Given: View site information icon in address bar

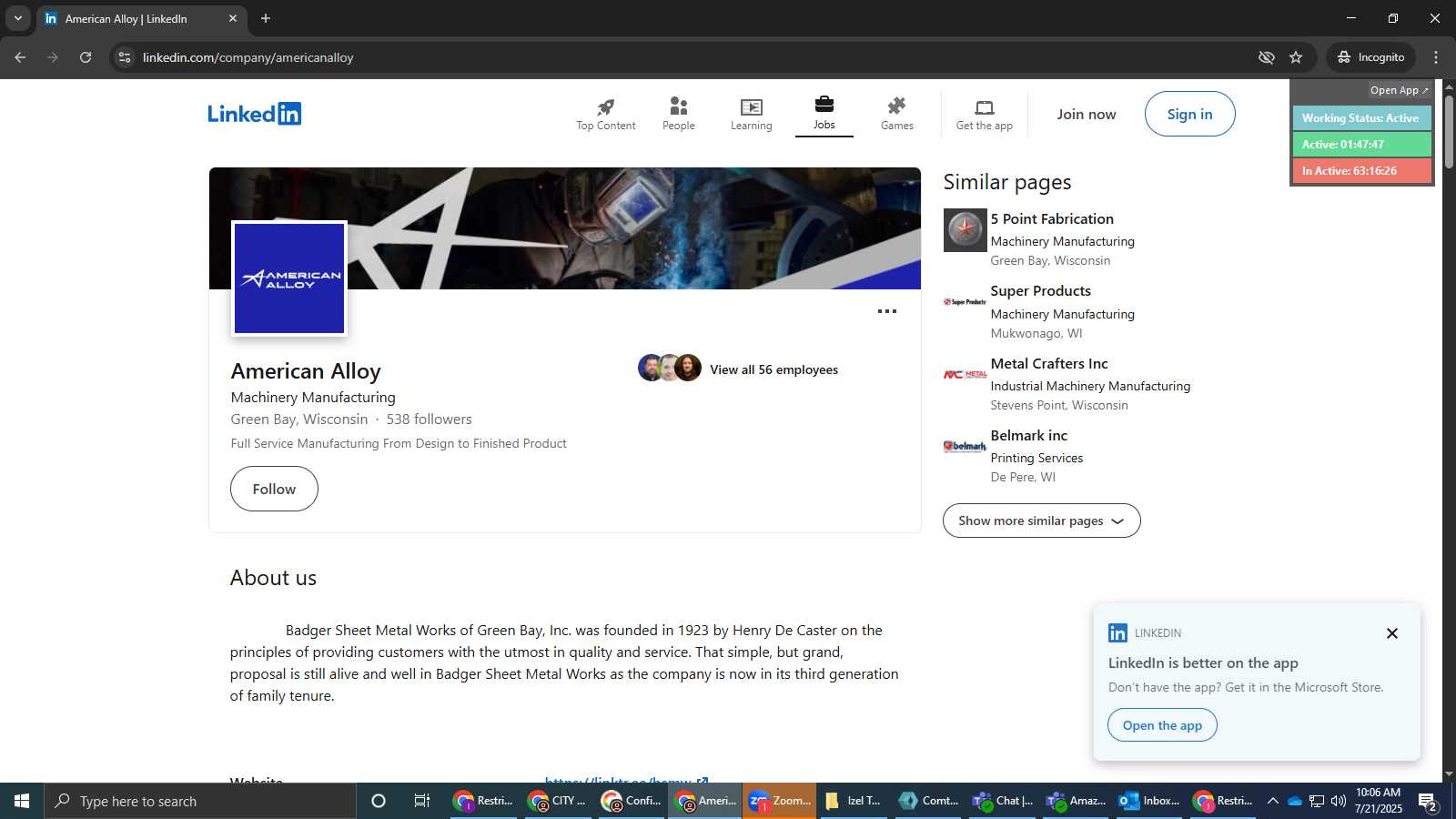Looking at the screenshot, I should click(125, 57).
